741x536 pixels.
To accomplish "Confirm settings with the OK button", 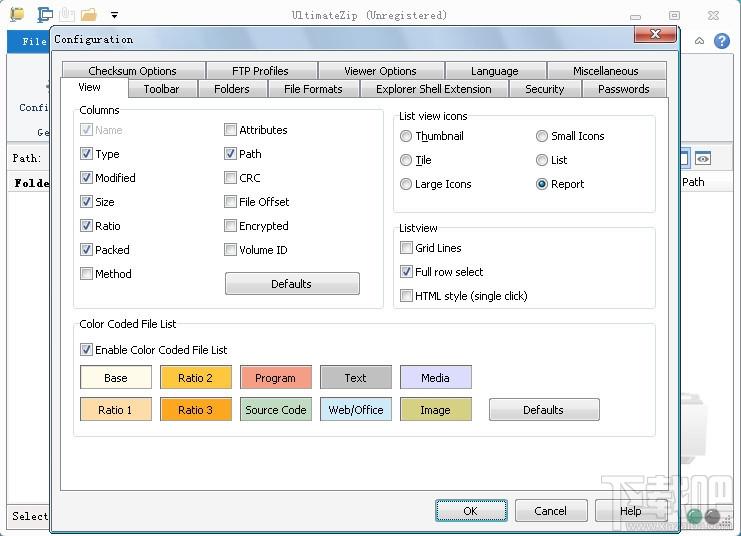I will [x=471, y=511].
